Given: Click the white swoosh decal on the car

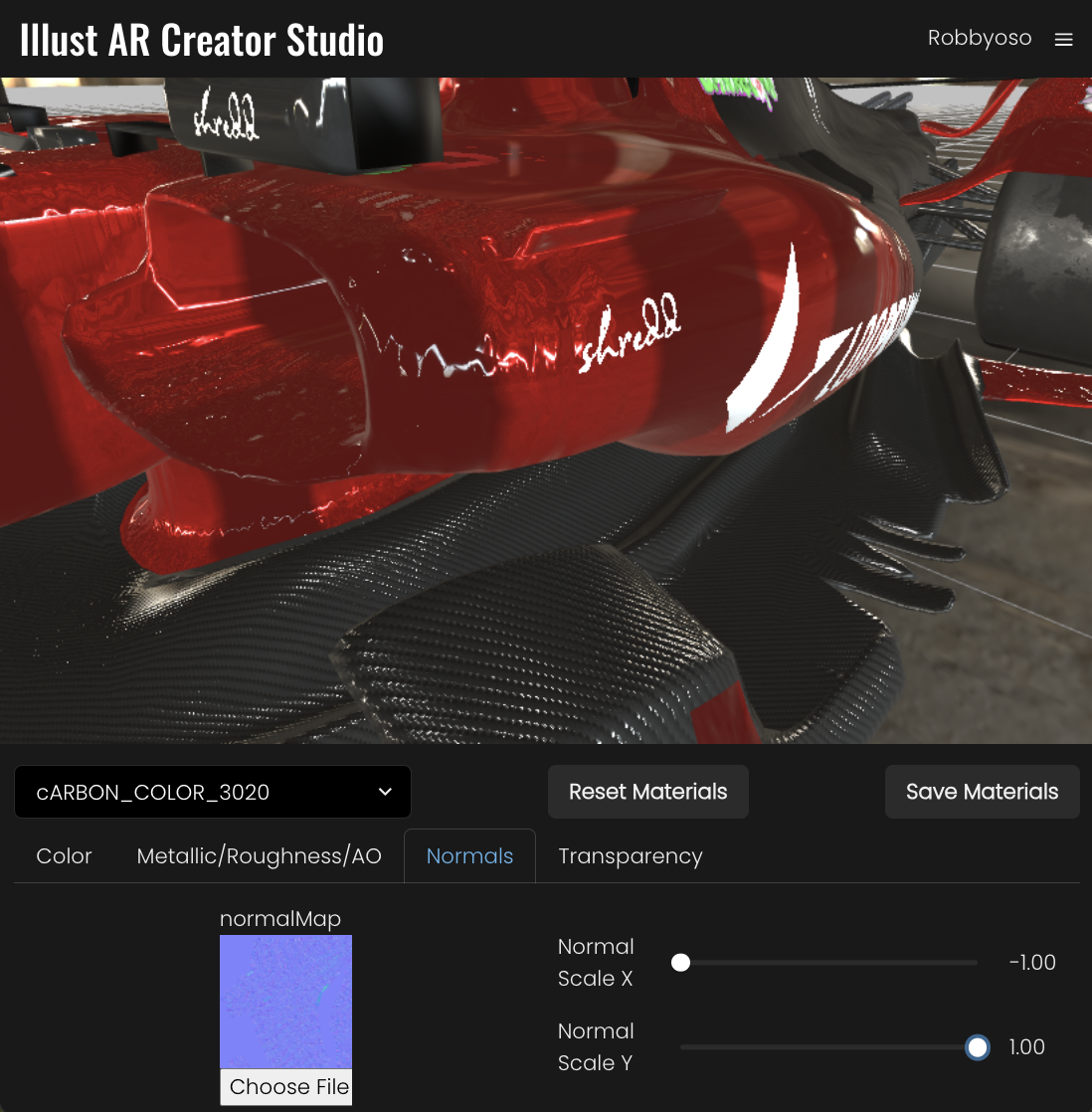Looking at the screenshot, I should pyautogui.click(x=765, y=345).
